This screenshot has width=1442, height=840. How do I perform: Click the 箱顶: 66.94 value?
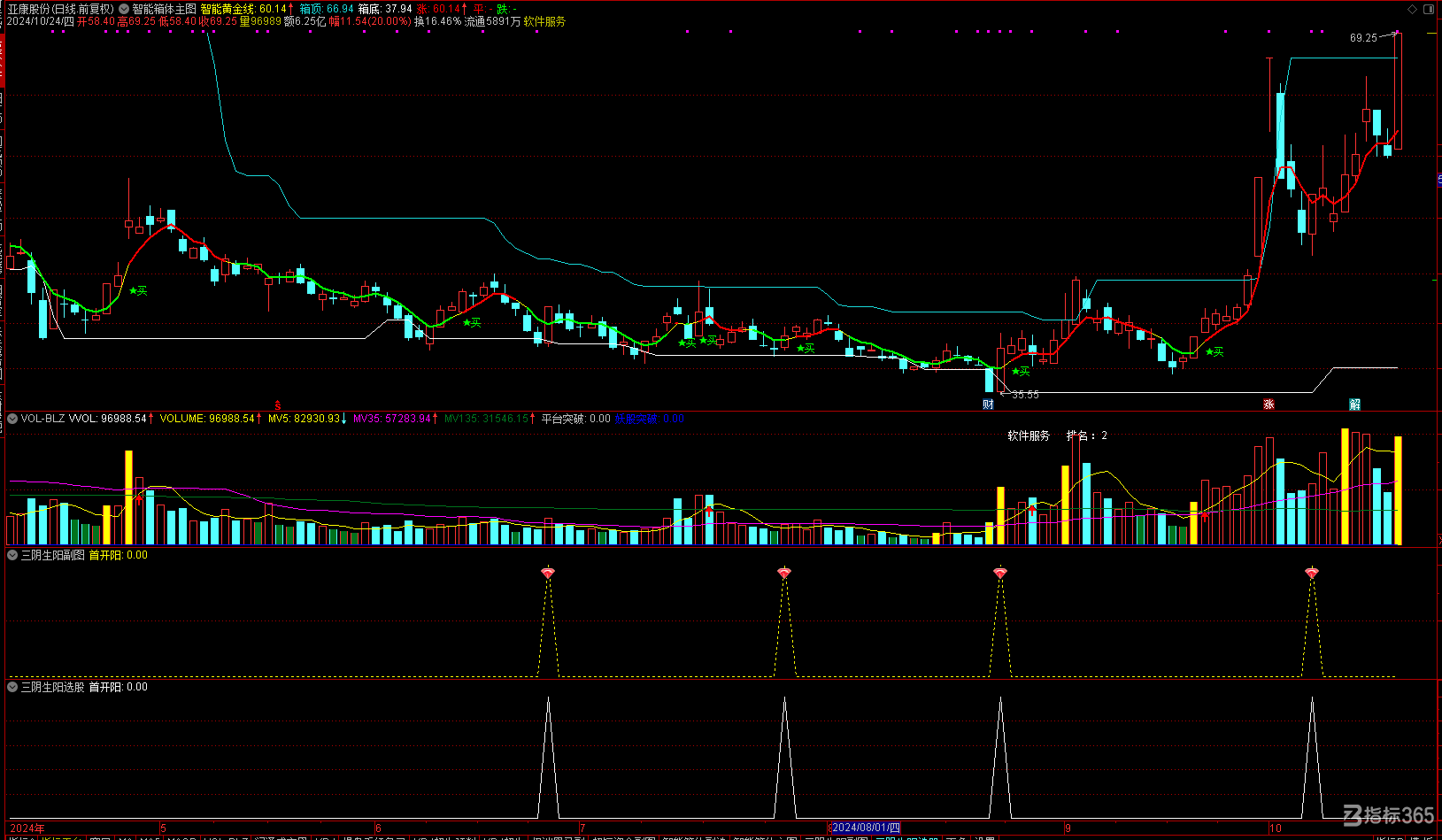(x=327, y=9)
